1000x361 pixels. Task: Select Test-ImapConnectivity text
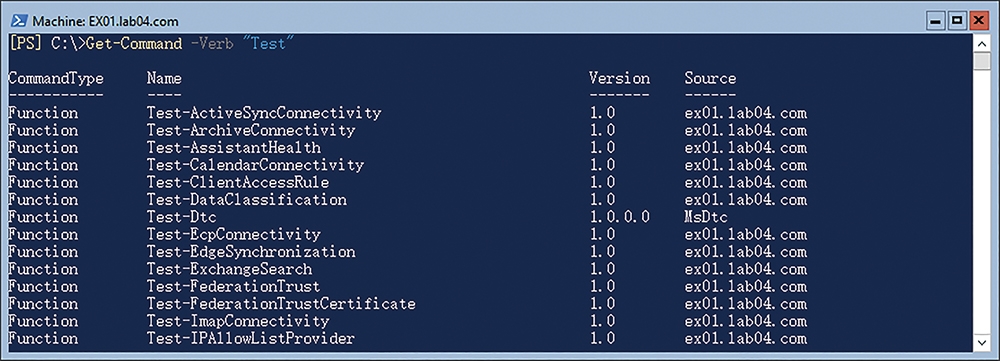coord(238,321)
